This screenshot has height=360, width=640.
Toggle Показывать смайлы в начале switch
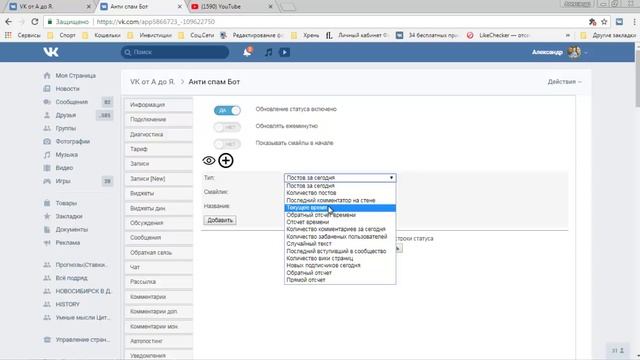click(x=227, y=144)
